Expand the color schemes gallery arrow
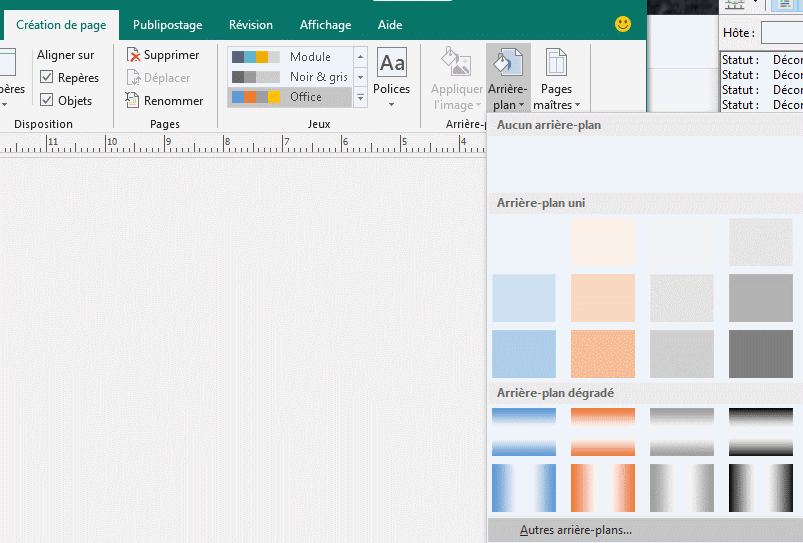 pyautogui.click(x=361, y=97)
